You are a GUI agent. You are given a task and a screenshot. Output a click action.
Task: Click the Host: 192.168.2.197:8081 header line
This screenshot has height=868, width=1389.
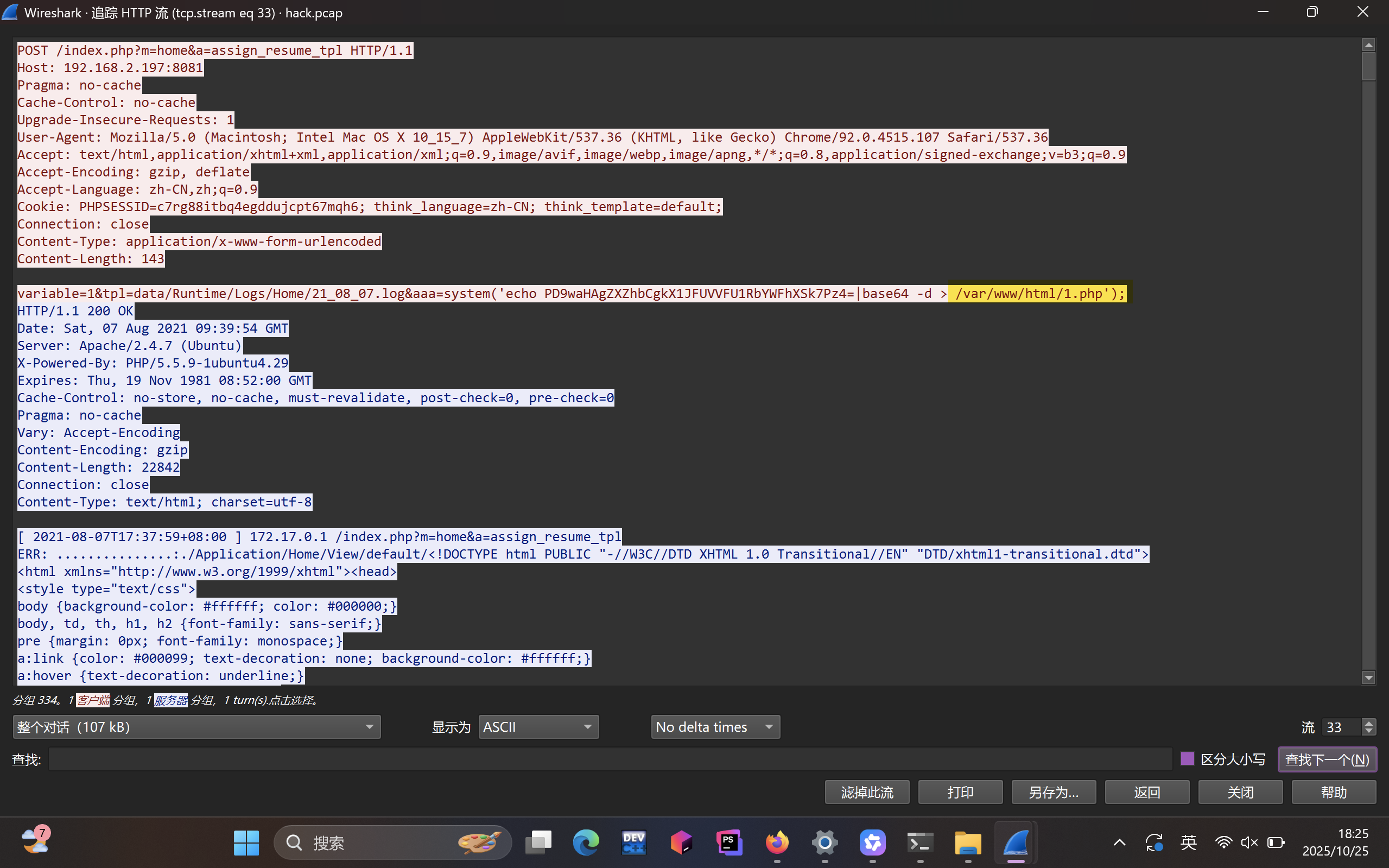tap(110, 68)
